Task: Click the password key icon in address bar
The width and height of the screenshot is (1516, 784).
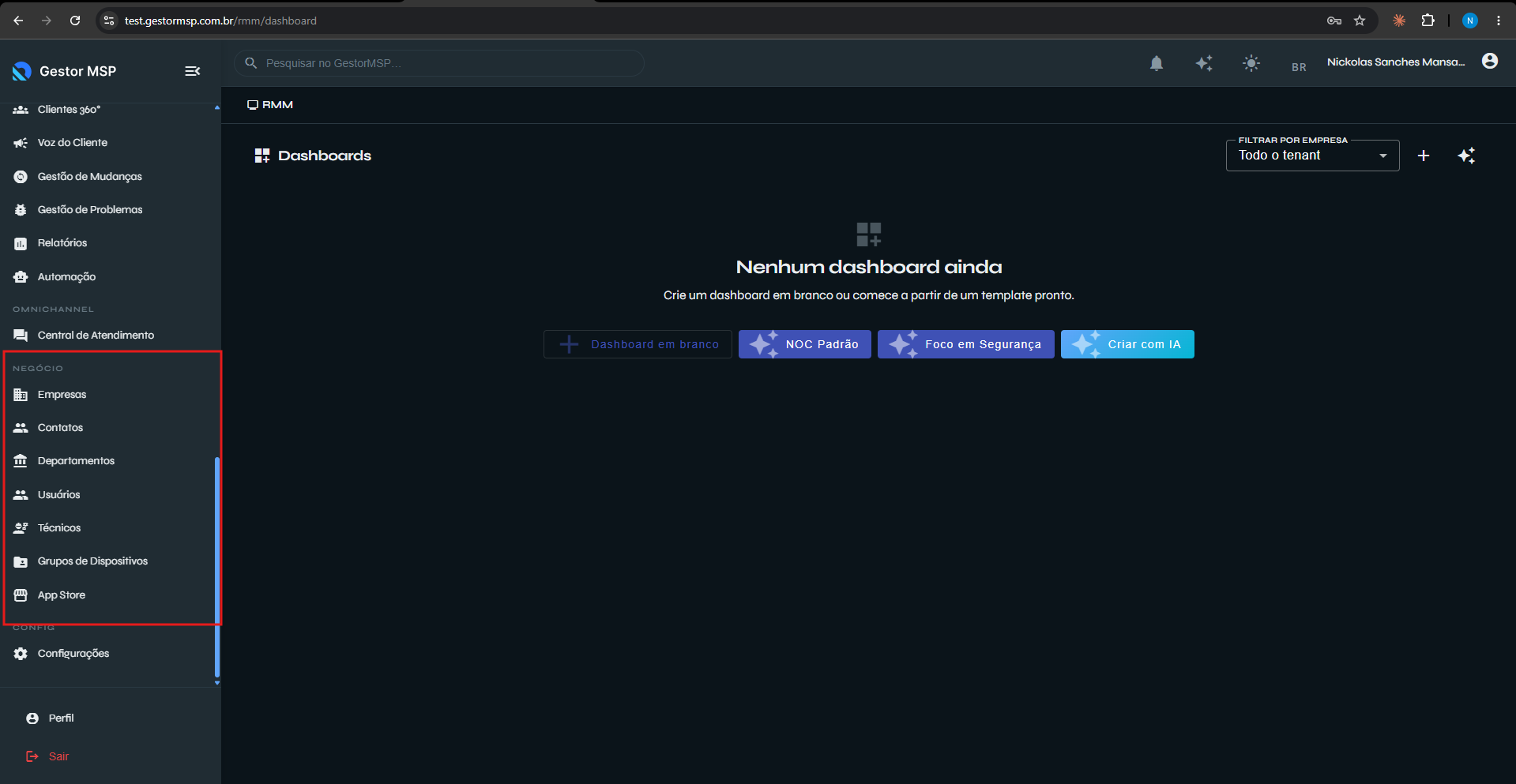Action: (1334, 21)
